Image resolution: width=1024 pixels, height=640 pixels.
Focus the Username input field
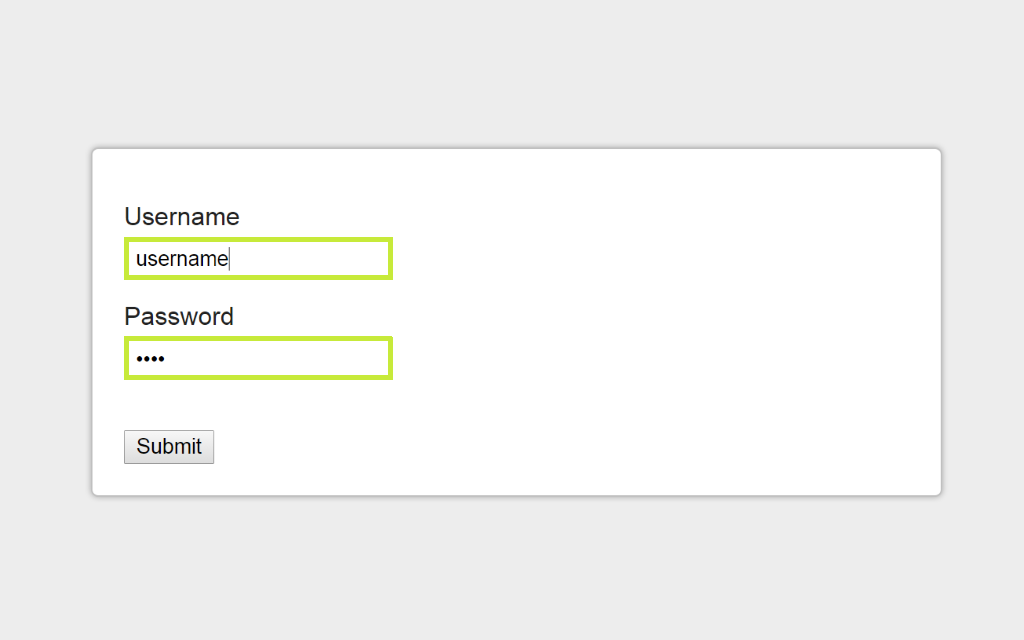point(258,259)
